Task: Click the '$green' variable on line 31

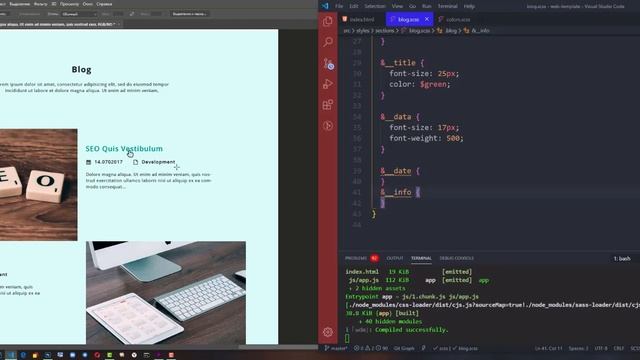Action: (x=434, y=84)
